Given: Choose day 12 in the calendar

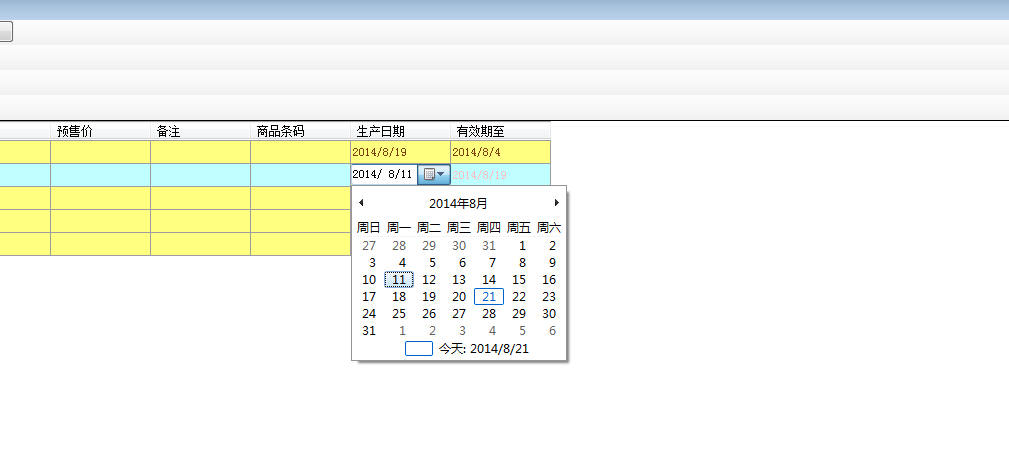Looking at the screenshot, I should [429, 280].
